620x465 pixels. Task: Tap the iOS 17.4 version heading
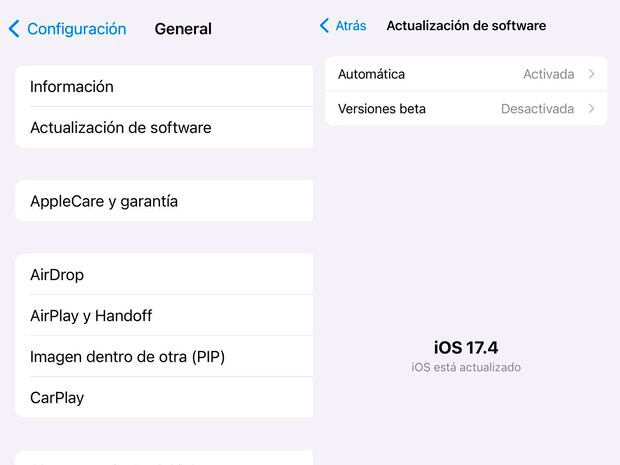466,348
